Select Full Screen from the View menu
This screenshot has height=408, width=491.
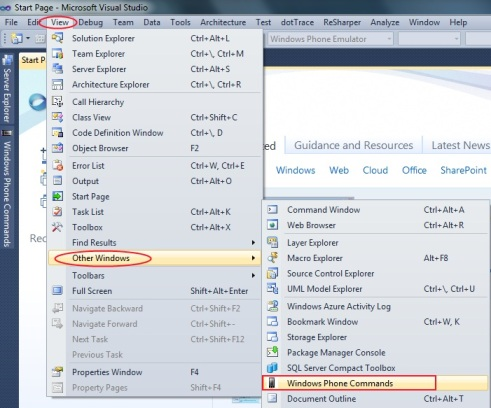(x=154, y=291)
